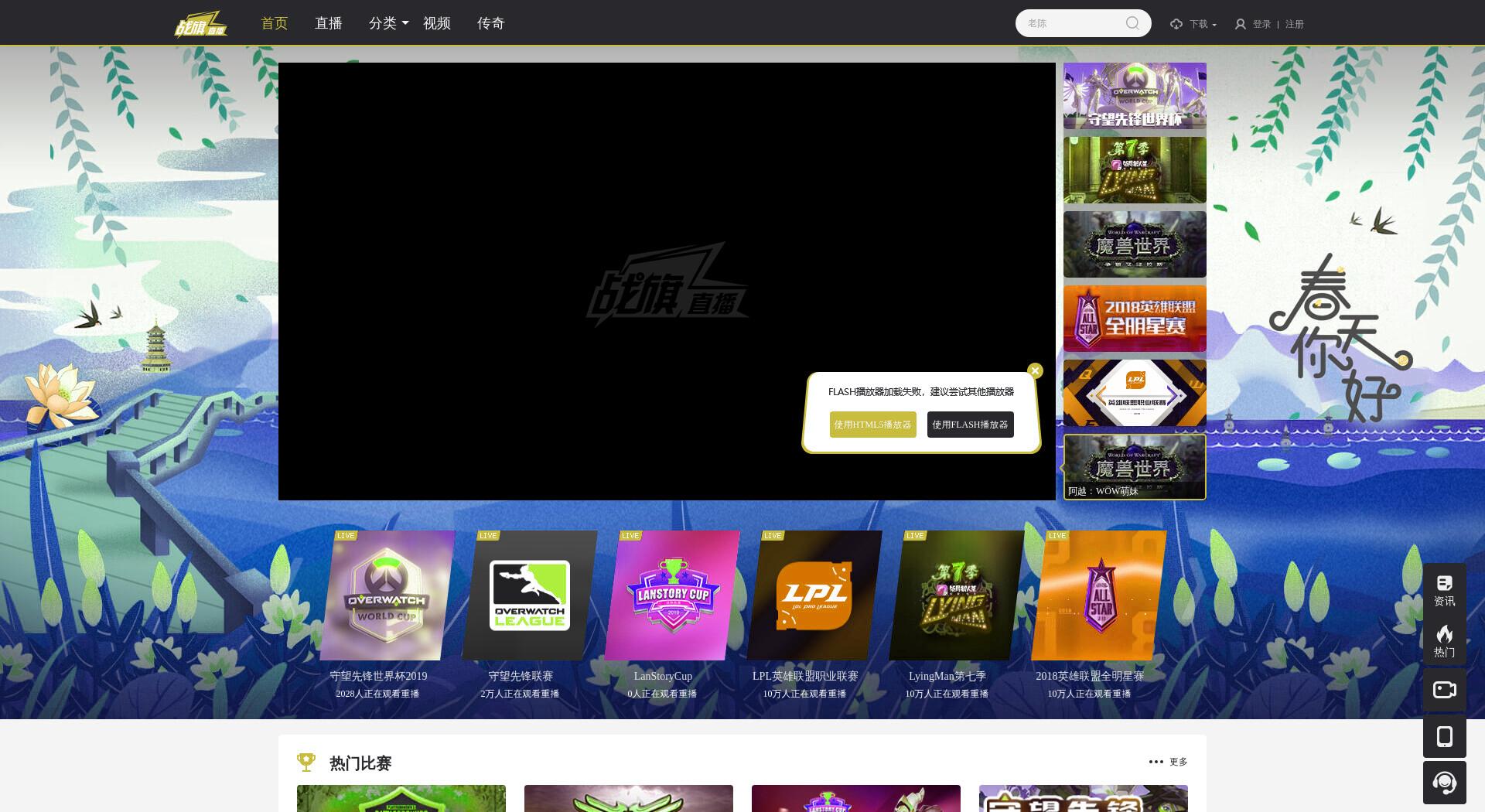The height and width of the screenshot is (812, 1485).
Task: Open the Overwatch World Cup live card
Action: click(x=387, y=595)
